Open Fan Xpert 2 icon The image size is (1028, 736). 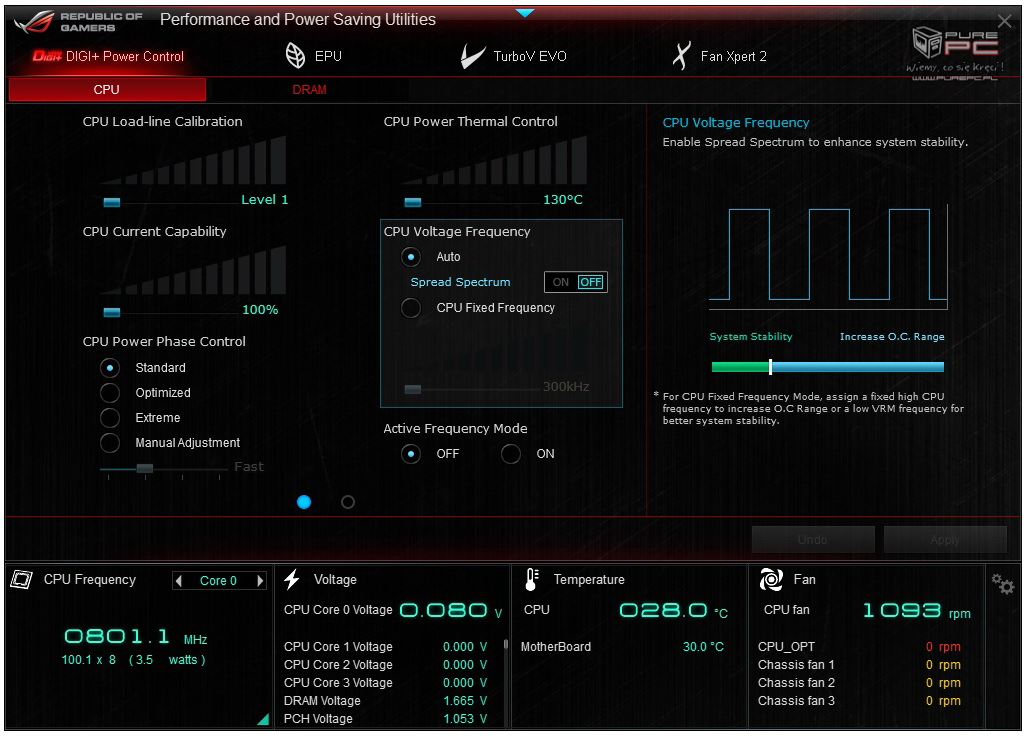point(681,57)
